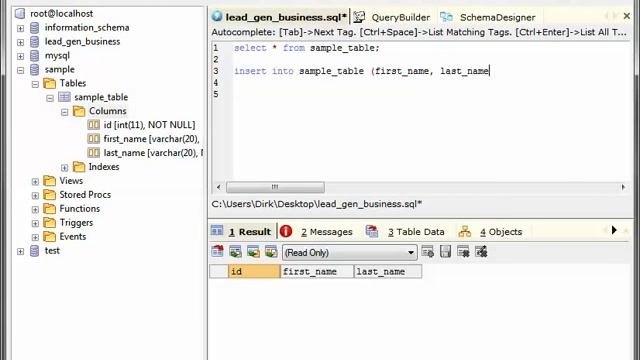Click the id column header in results
Viewport: 640px width, 360px height.
pos(254,271)
